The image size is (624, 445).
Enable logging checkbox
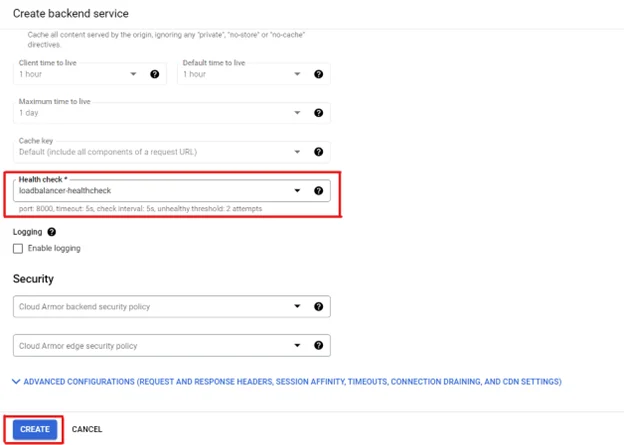click(x=18, y=249)
